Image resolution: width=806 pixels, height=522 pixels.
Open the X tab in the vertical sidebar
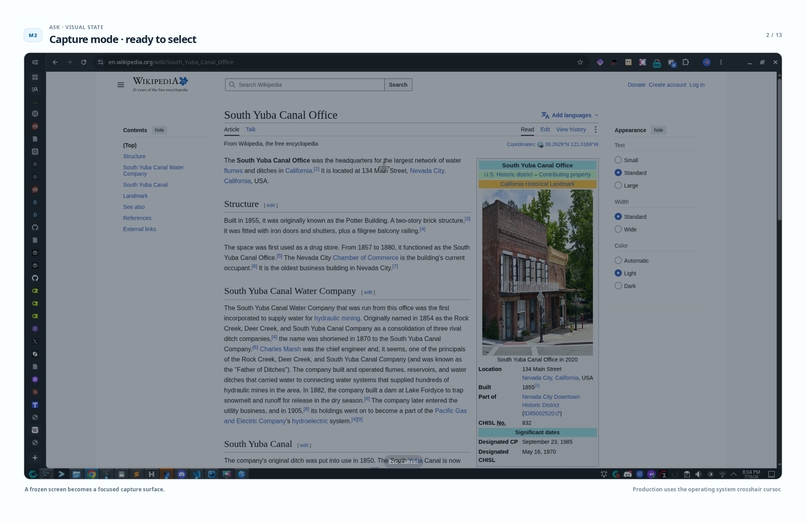click(35, 341)
